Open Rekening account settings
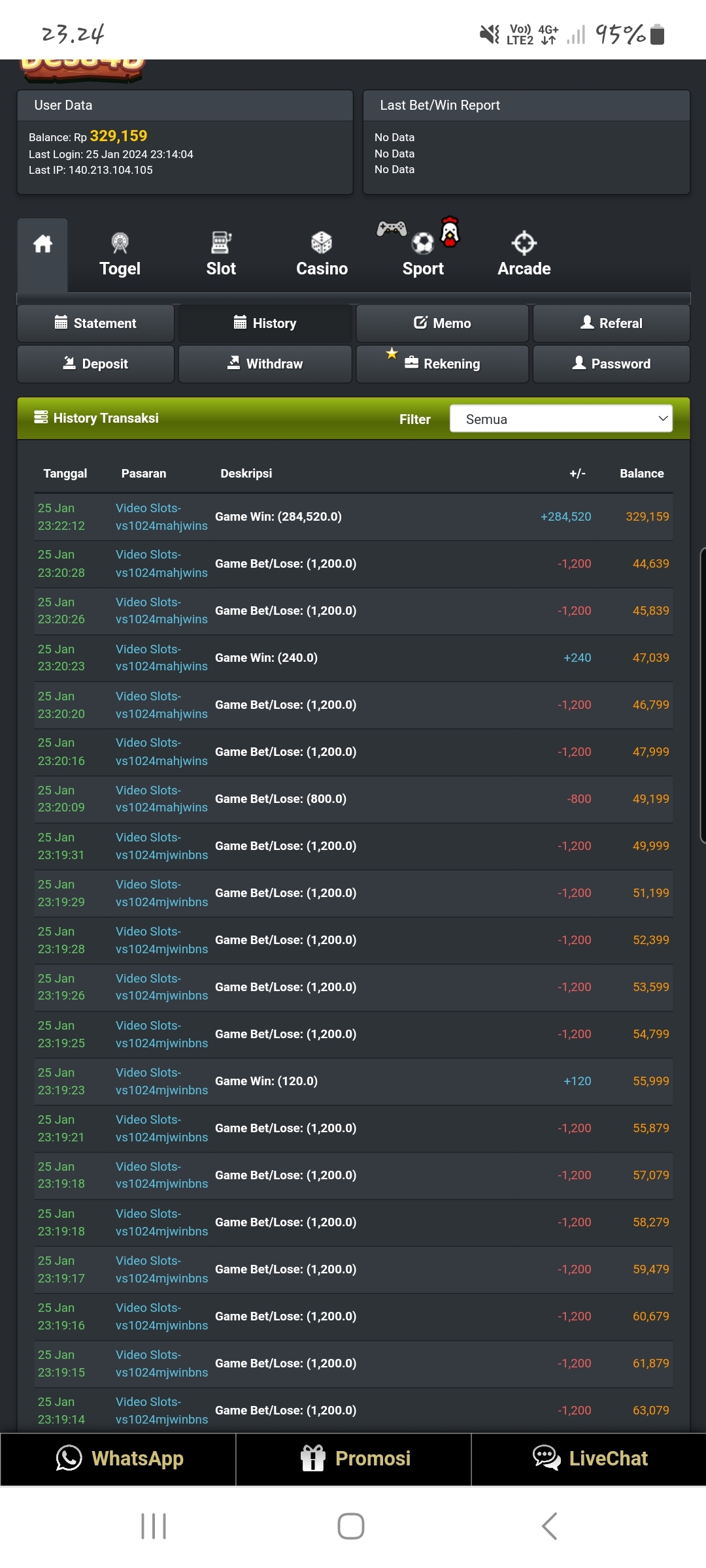706x1568 pixels. tap(442, 364)
